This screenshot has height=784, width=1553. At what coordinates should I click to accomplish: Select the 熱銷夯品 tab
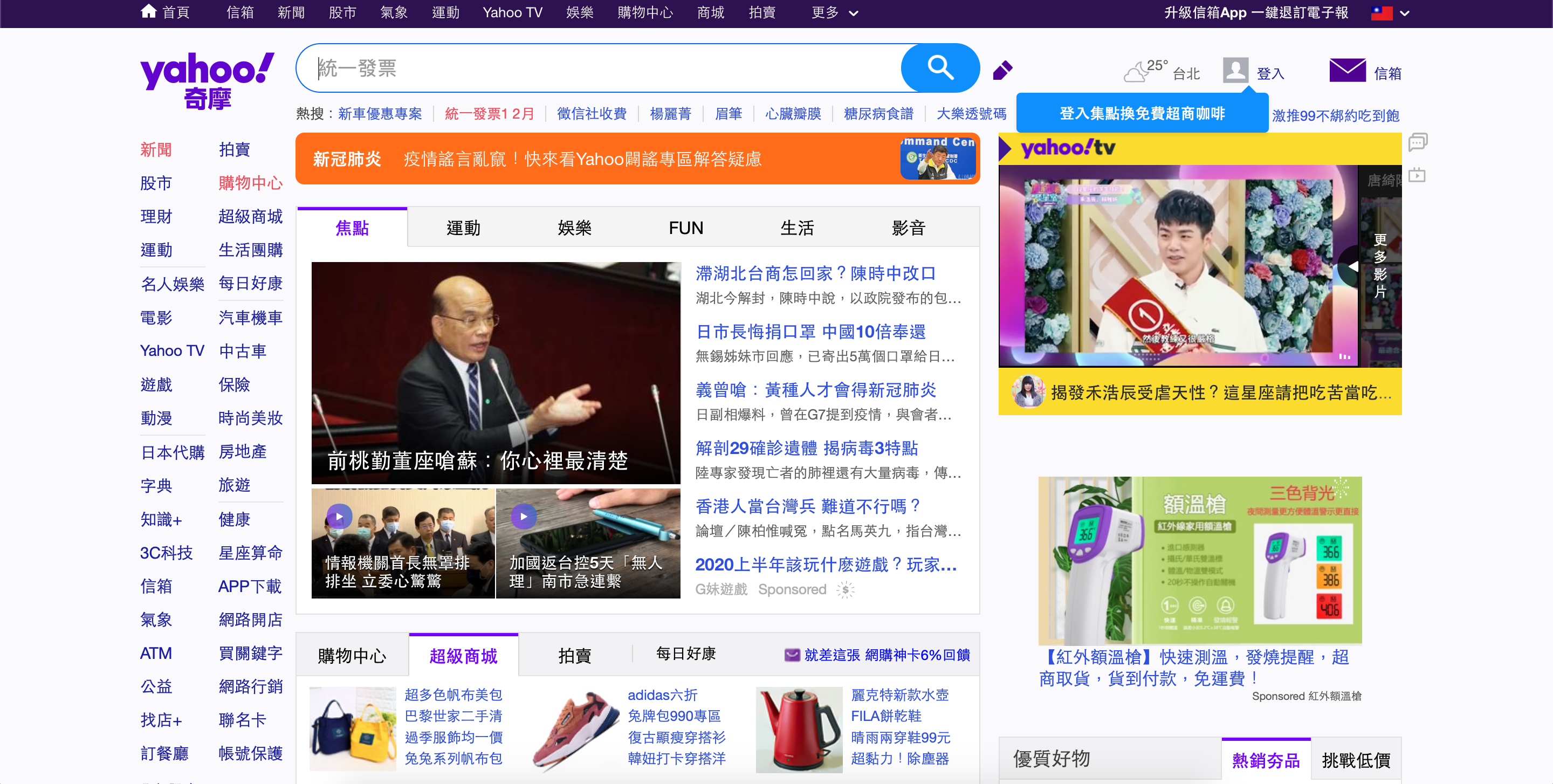(x=1266, y=760)
